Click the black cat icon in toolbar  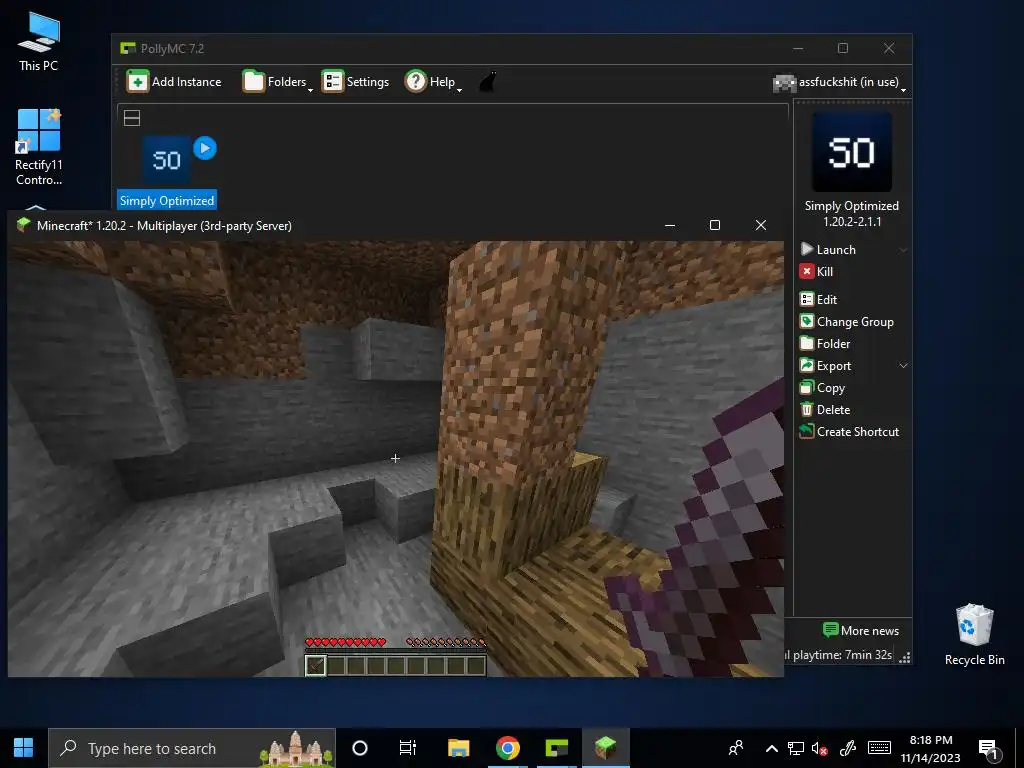[488, 82]
